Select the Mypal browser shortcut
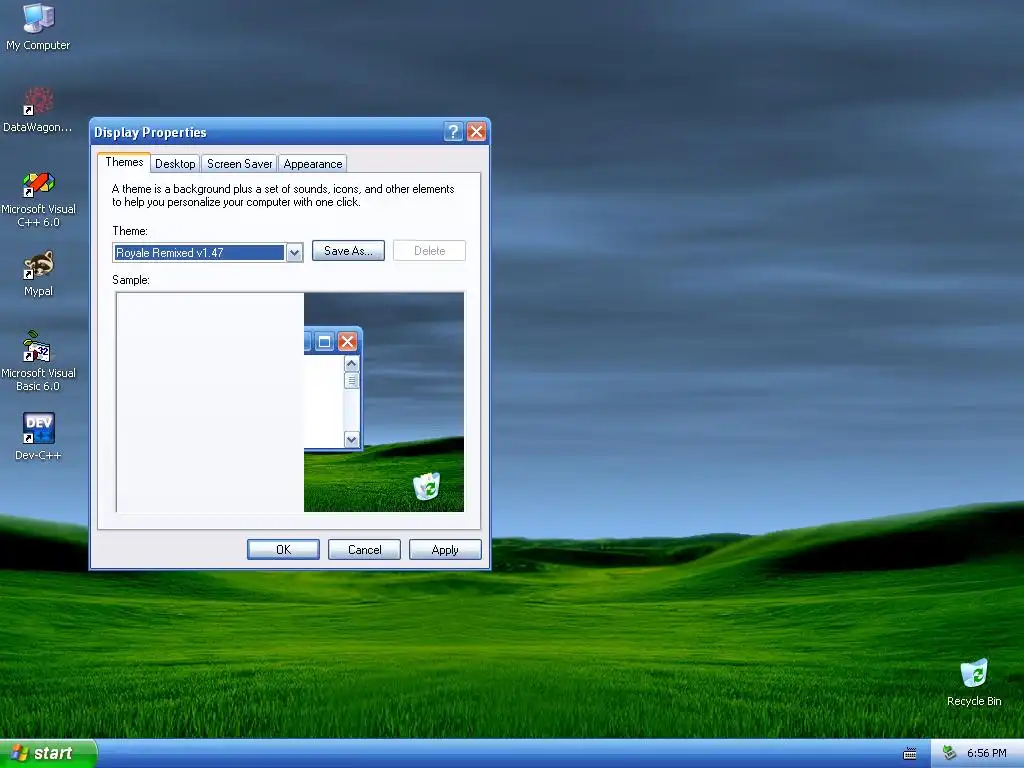This screenshot has width=1024, height=768. coord(38,273)
